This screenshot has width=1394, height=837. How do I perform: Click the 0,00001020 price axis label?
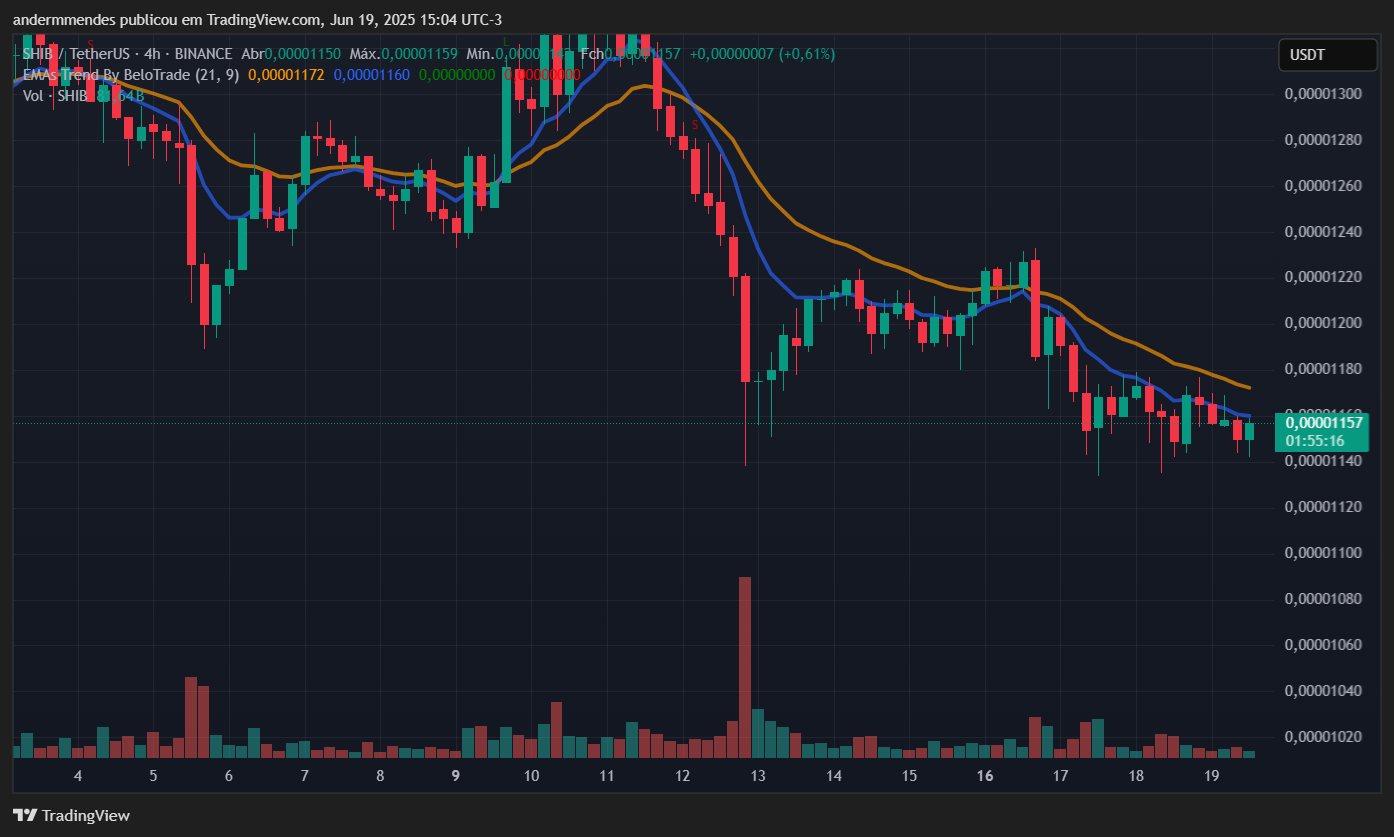1325,737
